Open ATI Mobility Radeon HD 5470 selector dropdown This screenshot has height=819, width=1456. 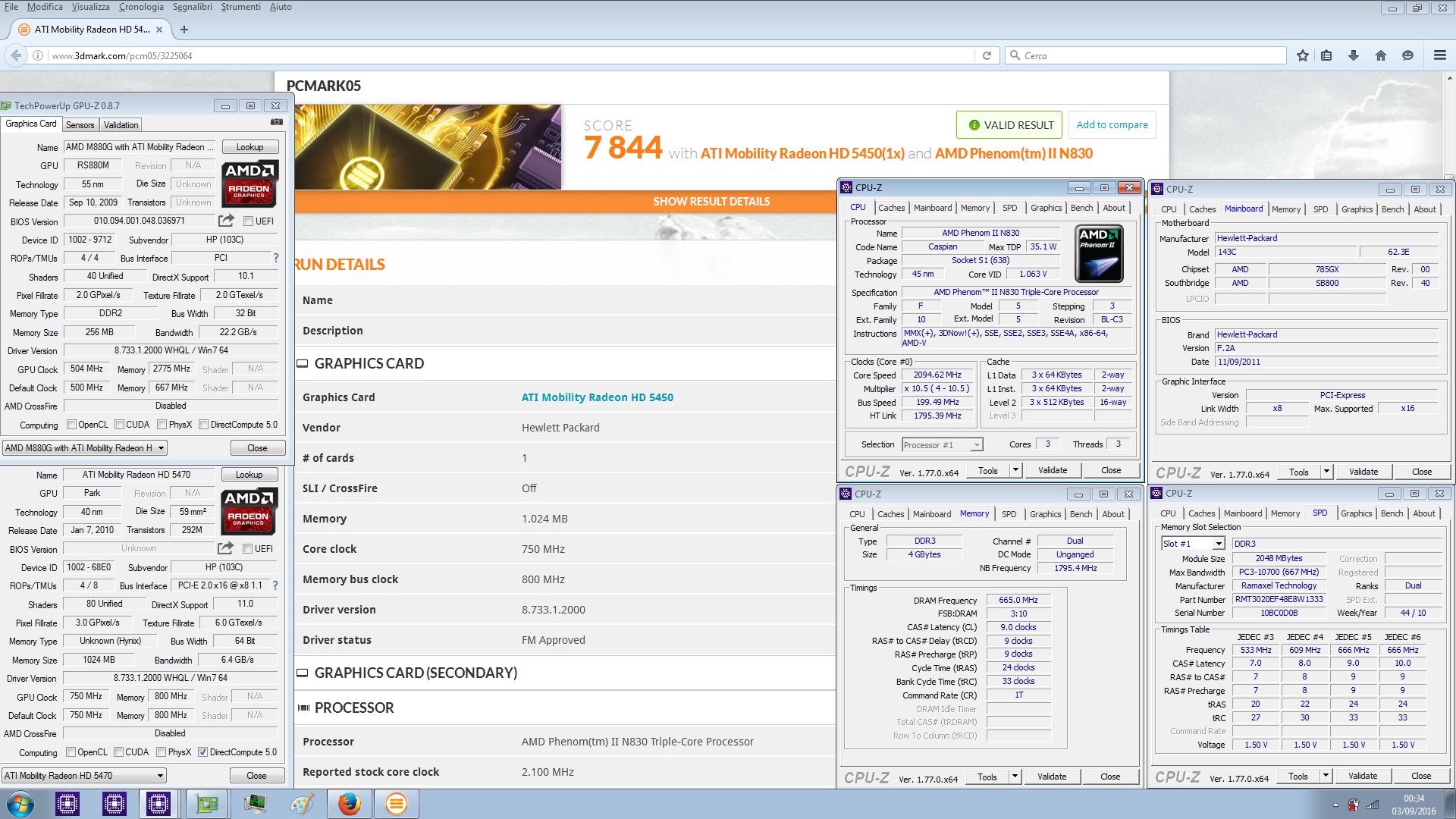[84, 776]
